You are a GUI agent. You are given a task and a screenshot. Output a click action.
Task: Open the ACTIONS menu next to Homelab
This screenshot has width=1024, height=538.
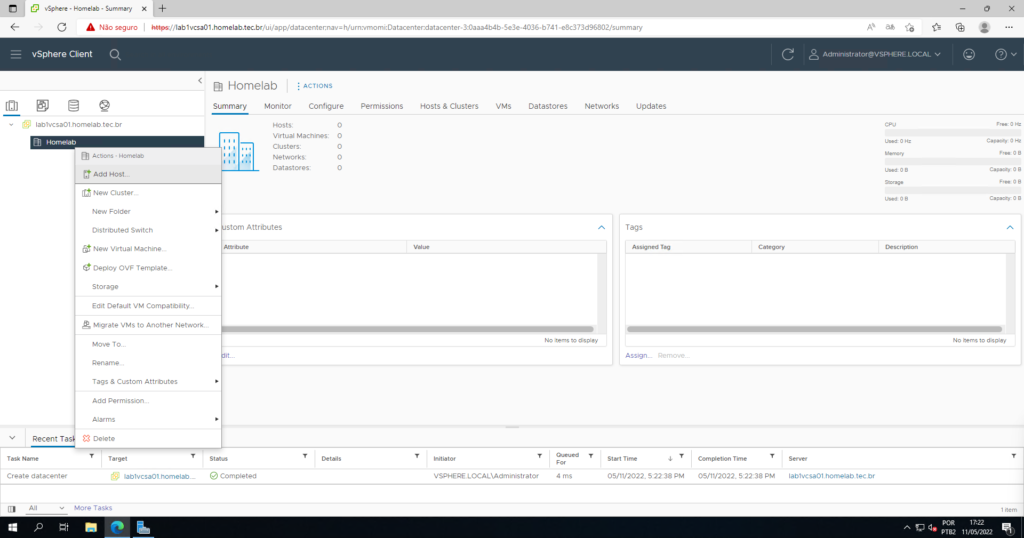click(x=315, y=86)
